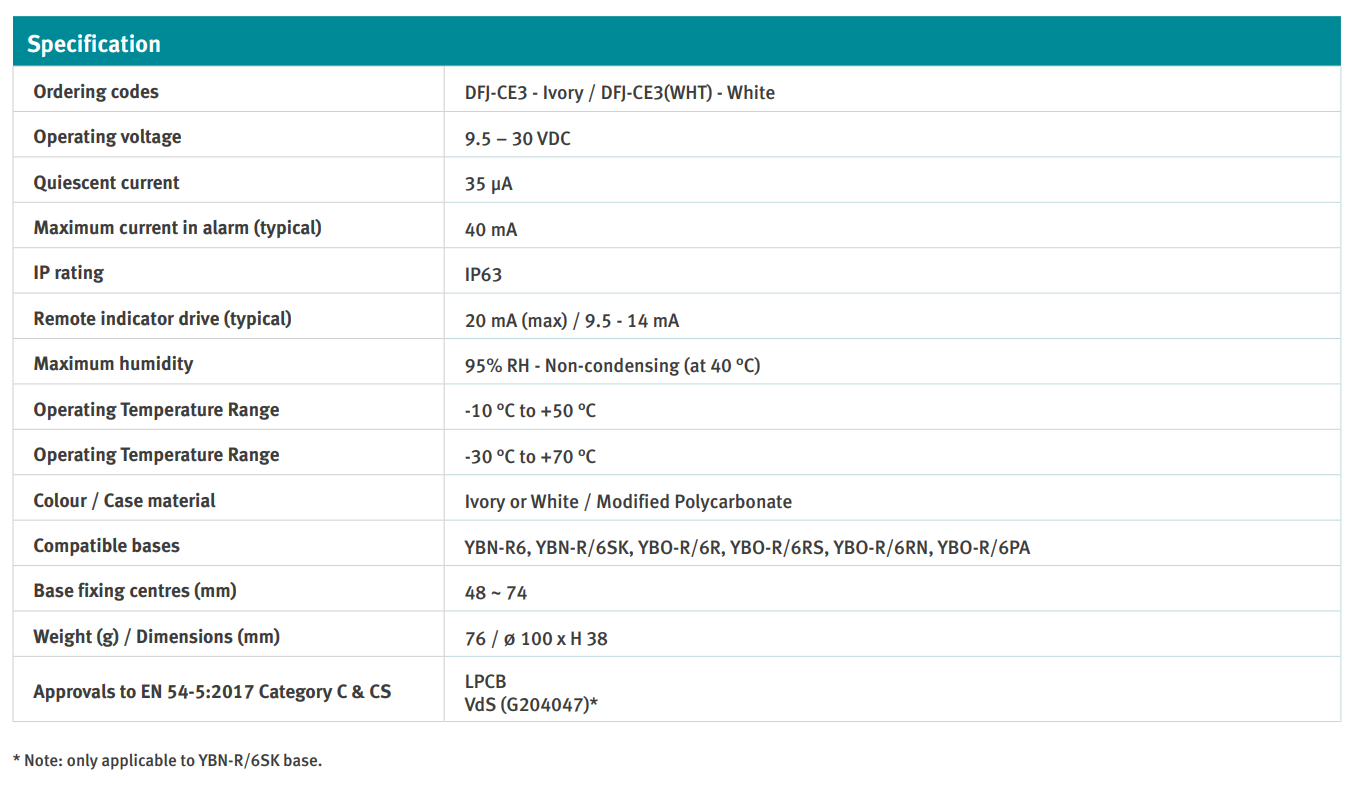Select the 95% RH humidity value

612,366
